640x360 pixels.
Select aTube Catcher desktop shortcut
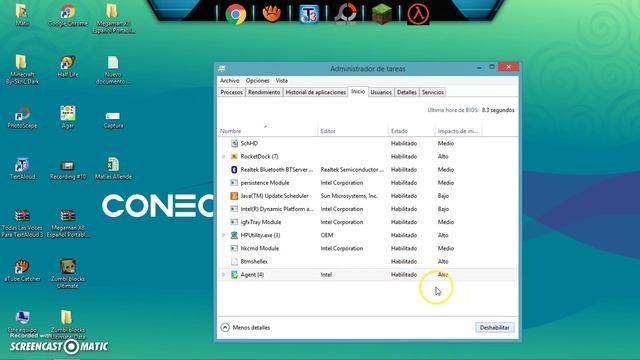coord(22,271)
